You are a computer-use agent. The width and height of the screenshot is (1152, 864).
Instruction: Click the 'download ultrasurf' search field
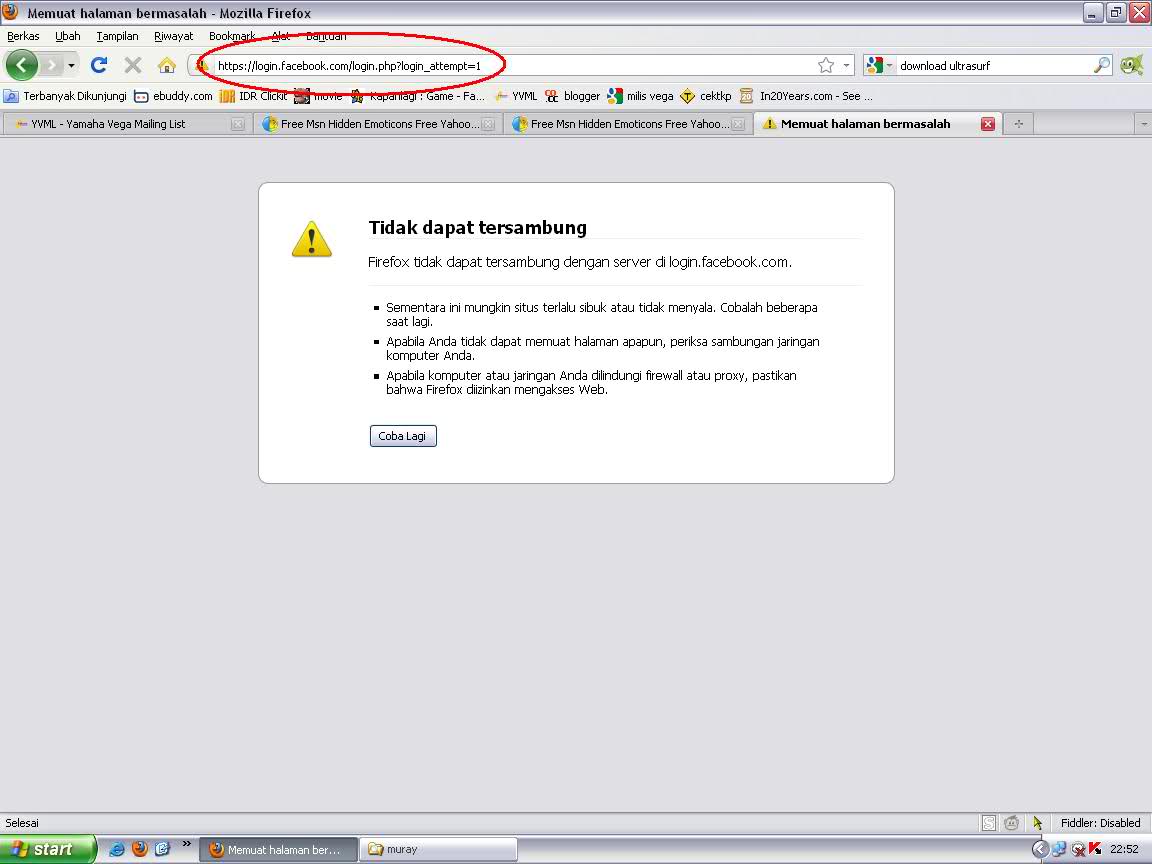pyautogui.click(x=994, y=65)
